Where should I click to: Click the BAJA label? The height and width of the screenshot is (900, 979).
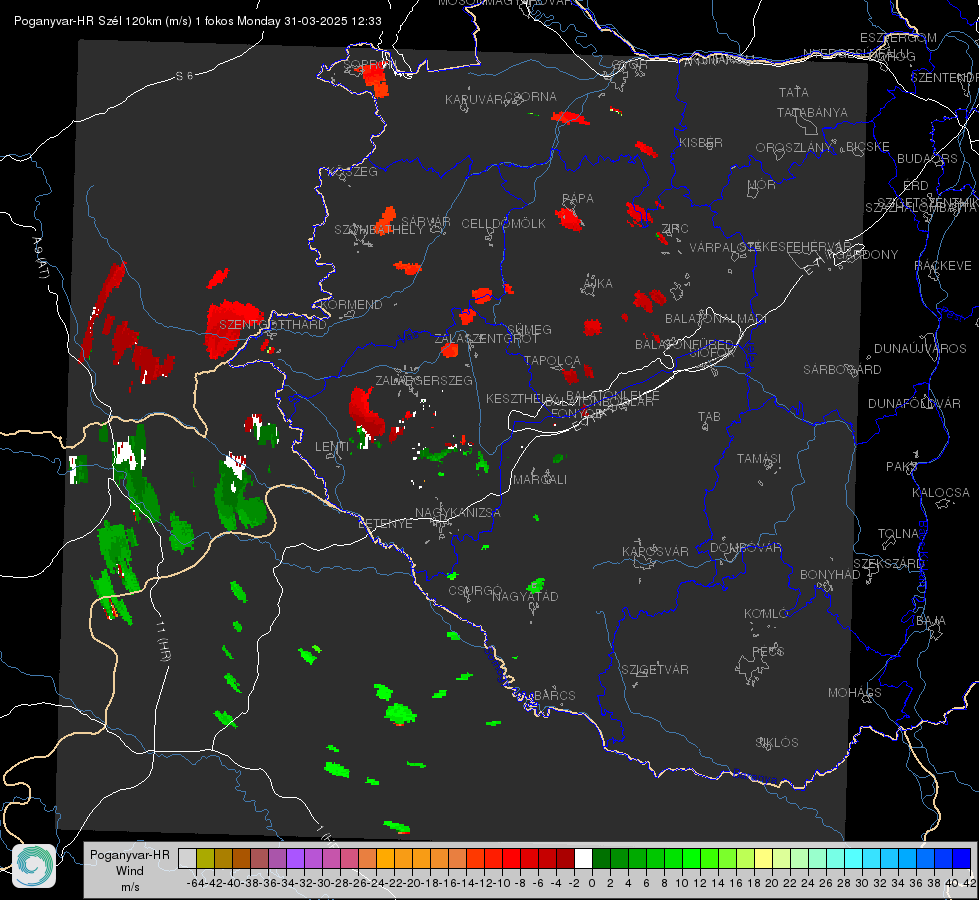click(x=931, y=620)
